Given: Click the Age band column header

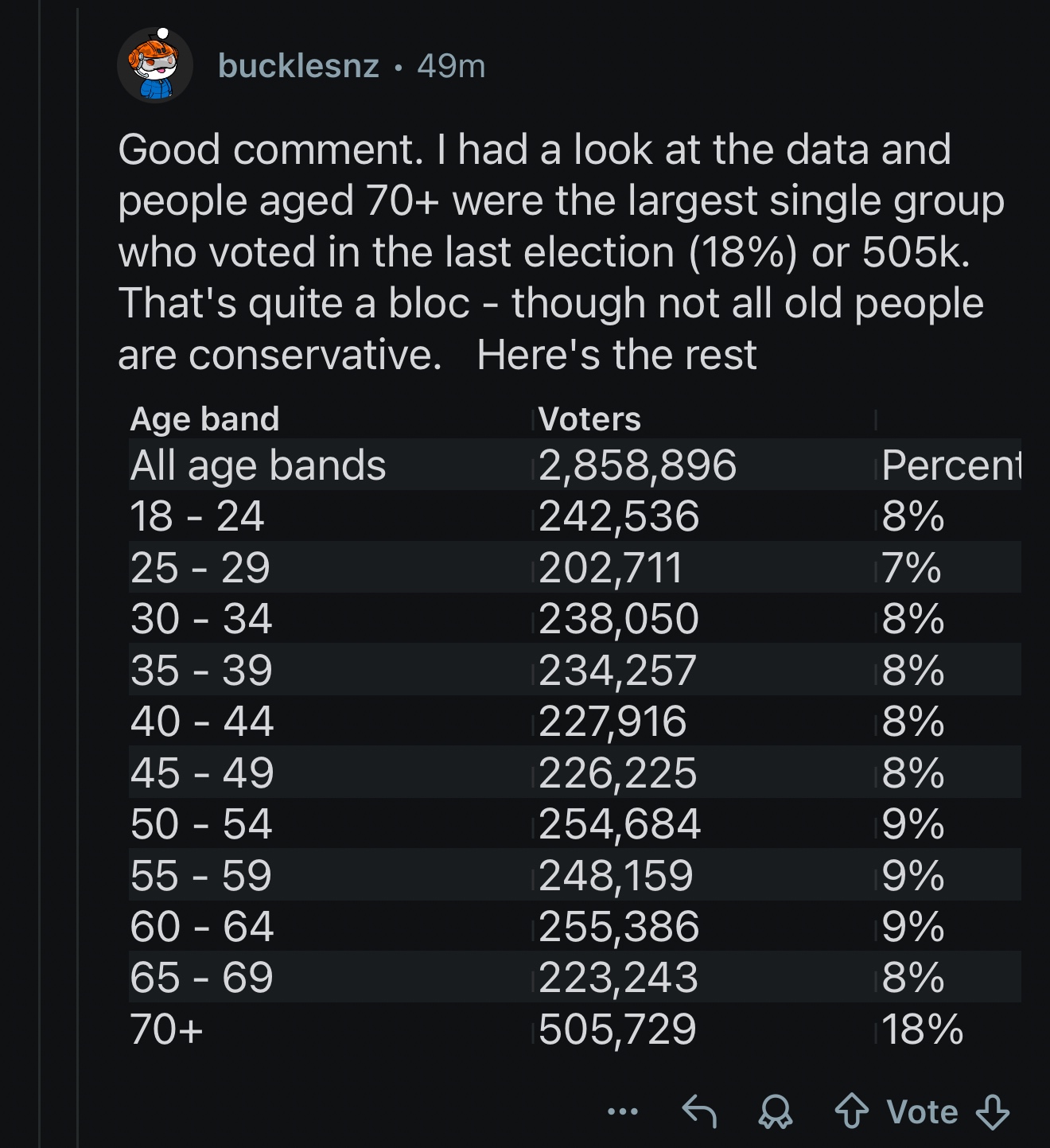Looking at the screenshot, I should pyautogui.click(x=204, y=418).
